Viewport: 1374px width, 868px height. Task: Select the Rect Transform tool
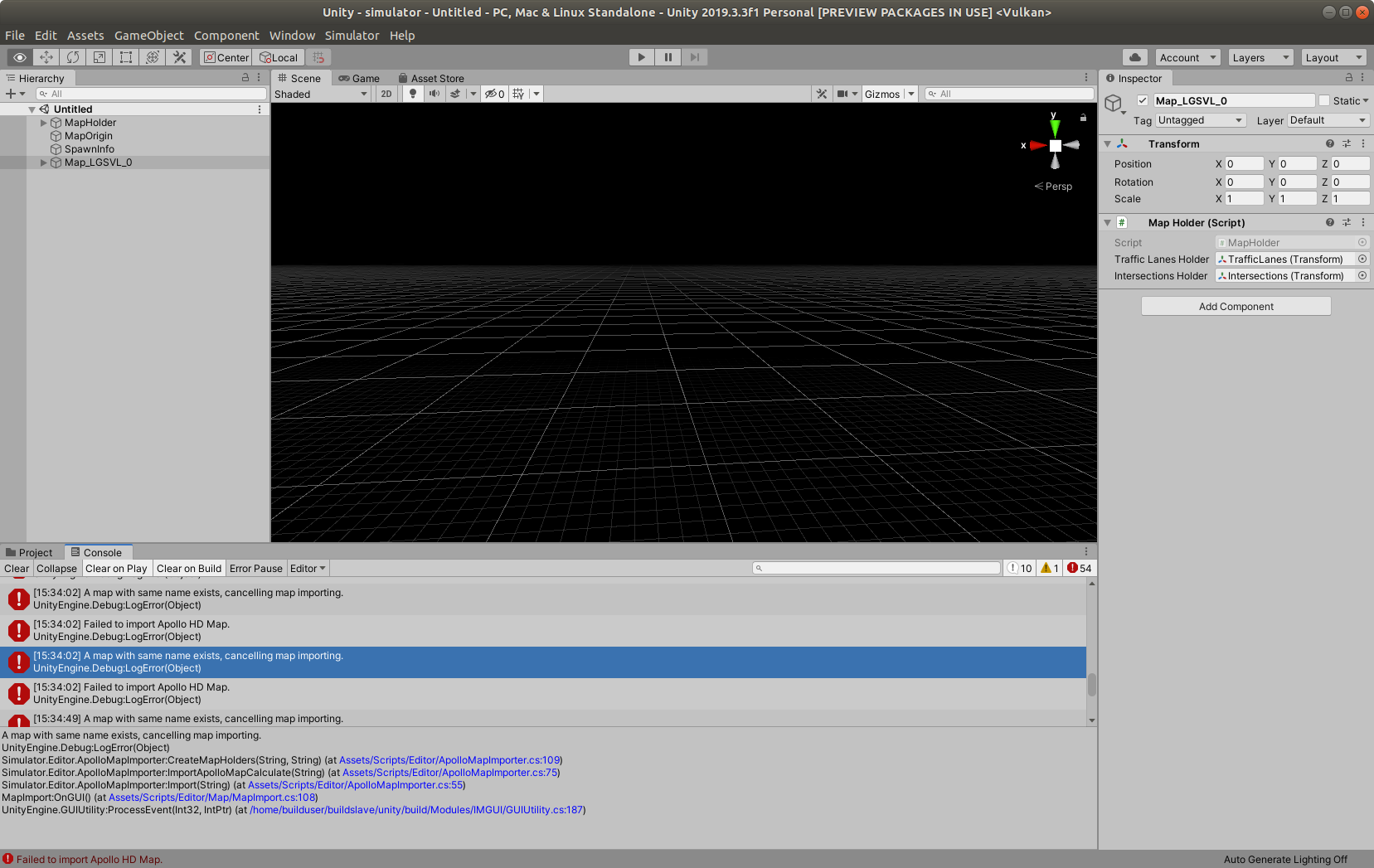(125, 57)
